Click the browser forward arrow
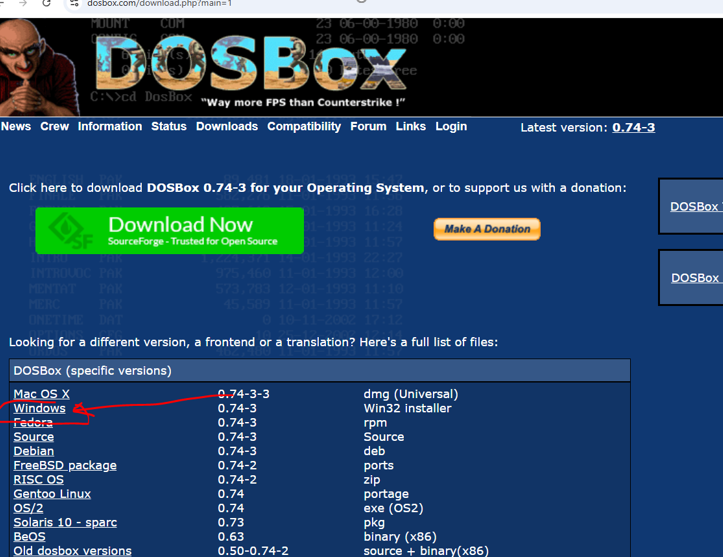This screenshot has height=557, width=723. pos(22,4)
